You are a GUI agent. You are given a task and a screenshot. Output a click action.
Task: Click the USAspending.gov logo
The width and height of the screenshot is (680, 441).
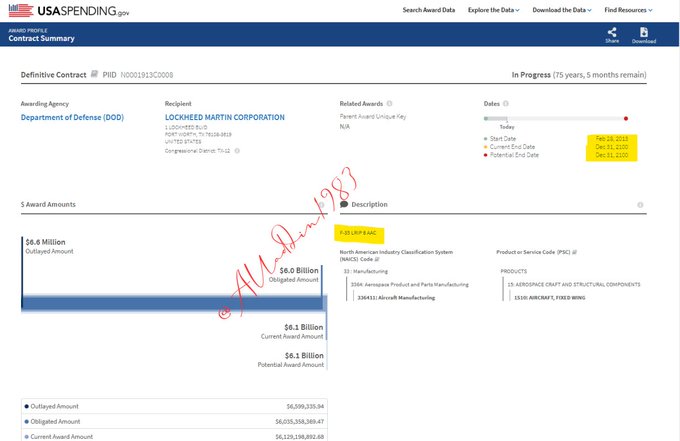click(x=68, y=10)
